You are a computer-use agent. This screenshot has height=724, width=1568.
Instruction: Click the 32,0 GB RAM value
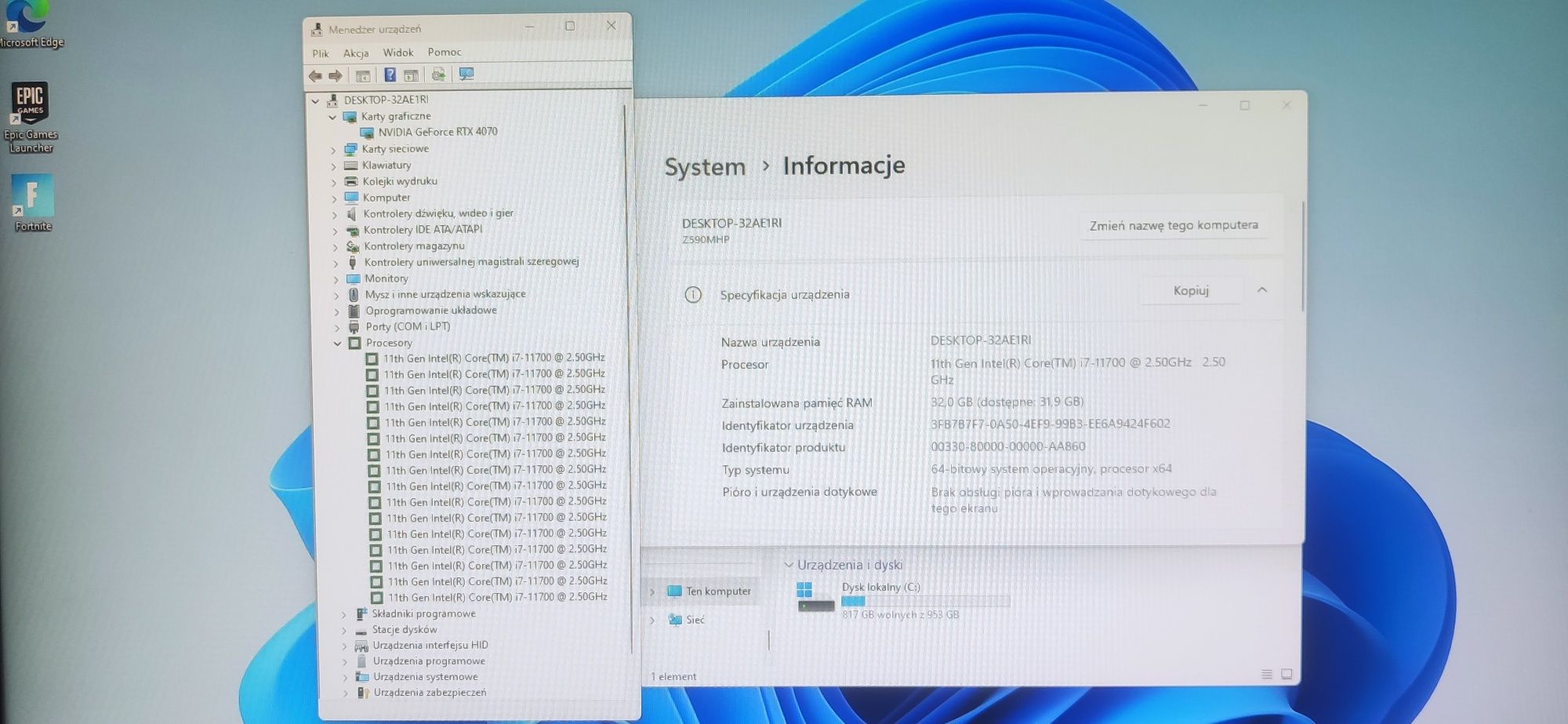tap(1007, 402)
